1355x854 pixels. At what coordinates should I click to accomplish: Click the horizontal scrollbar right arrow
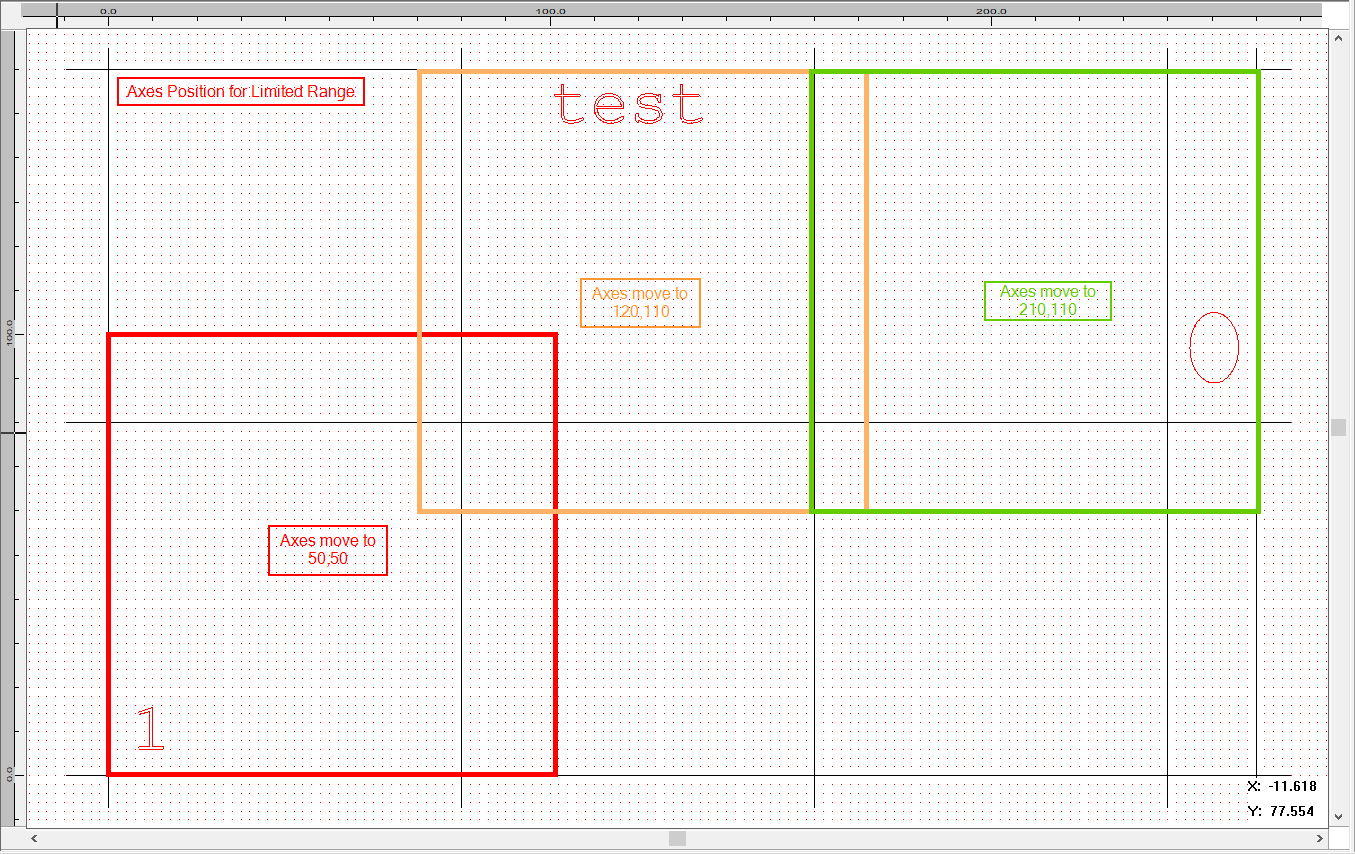point(1320,838)
